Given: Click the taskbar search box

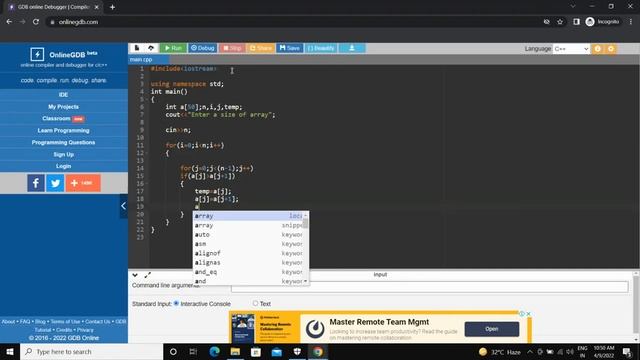Looking at the screenshot, I should point(91,351).
